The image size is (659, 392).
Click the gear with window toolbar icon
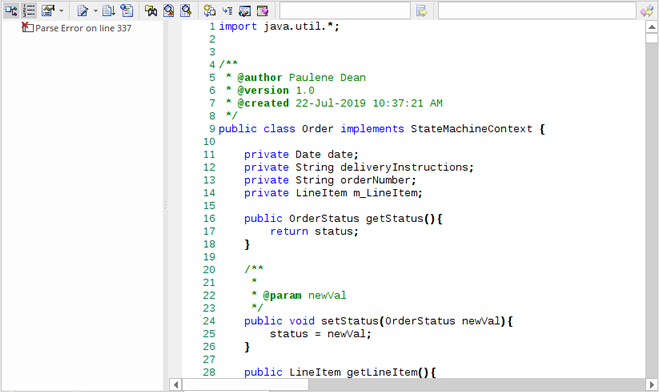(x=209, y=11)
